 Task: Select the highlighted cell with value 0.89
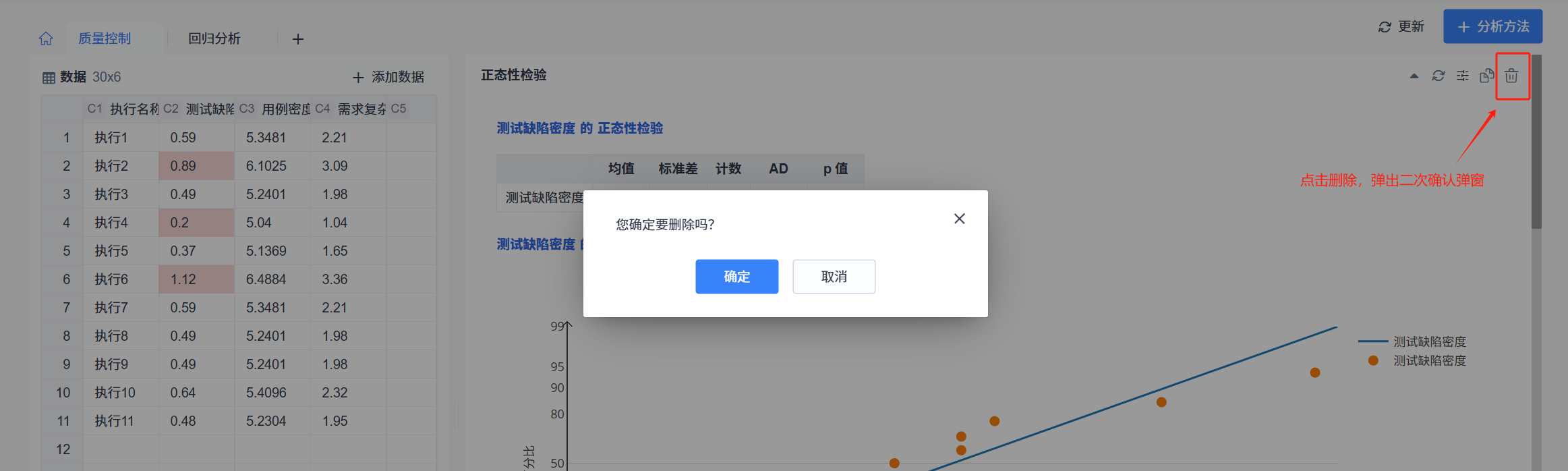click(196, 166)
